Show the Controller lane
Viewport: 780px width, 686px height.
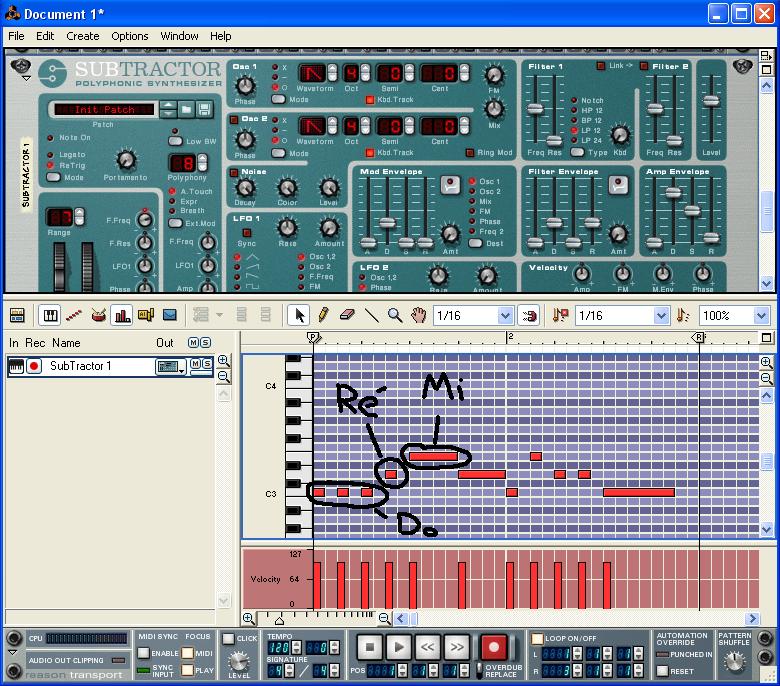(x=170, y=315)
